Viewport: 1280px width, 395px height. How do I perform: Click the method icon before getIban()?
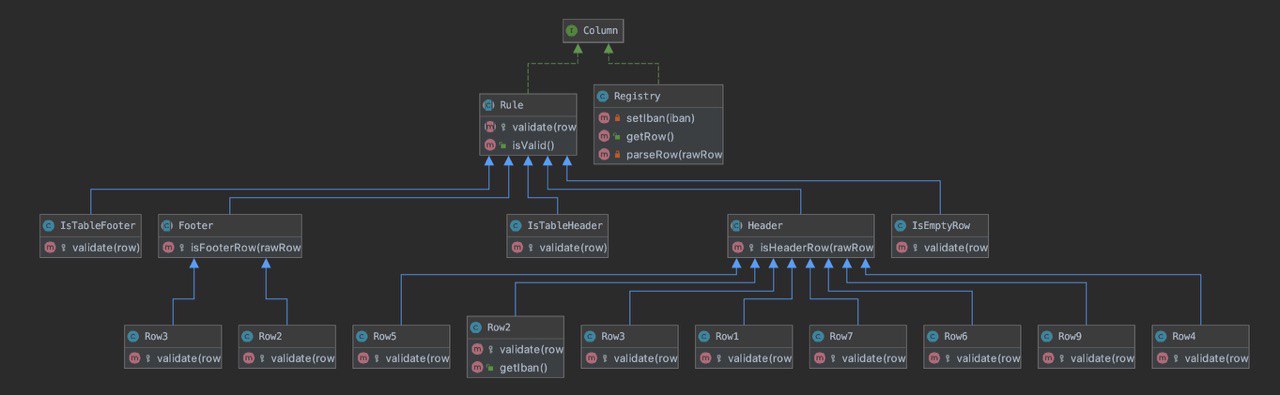click(476, 368)
